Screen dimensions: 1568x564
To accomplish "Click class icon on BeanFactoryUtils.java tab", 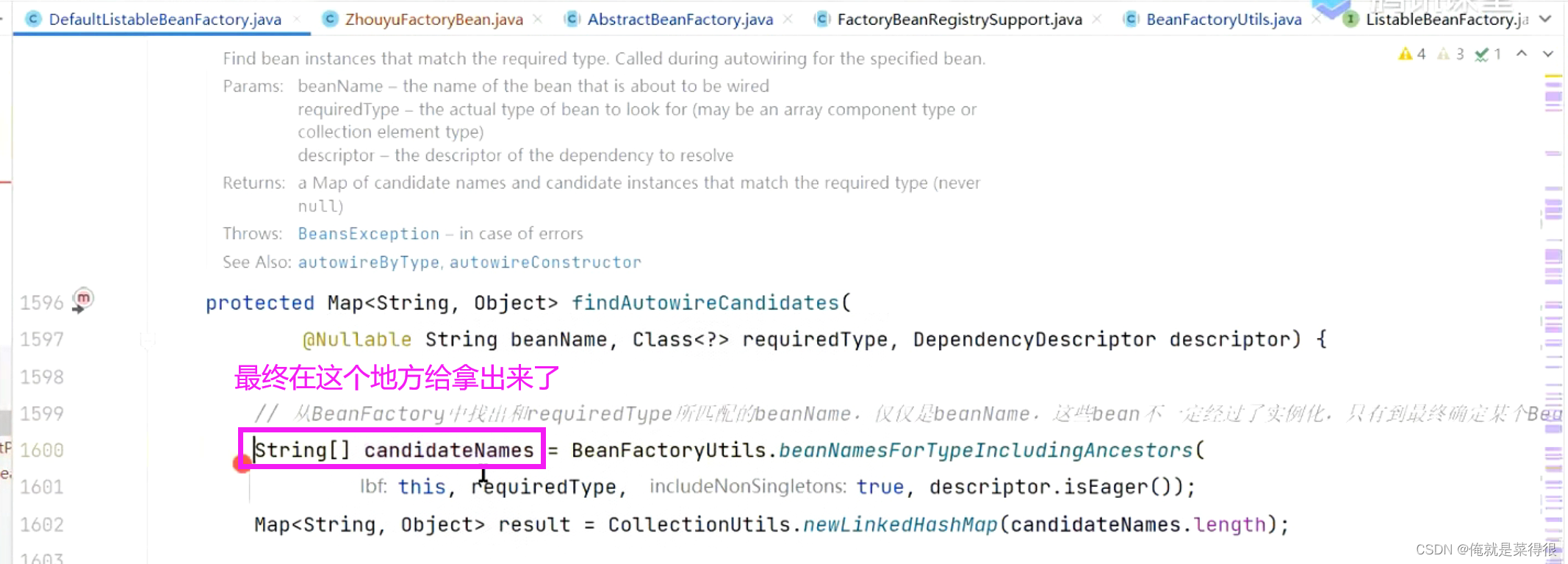I will (x=1132, y=19).
